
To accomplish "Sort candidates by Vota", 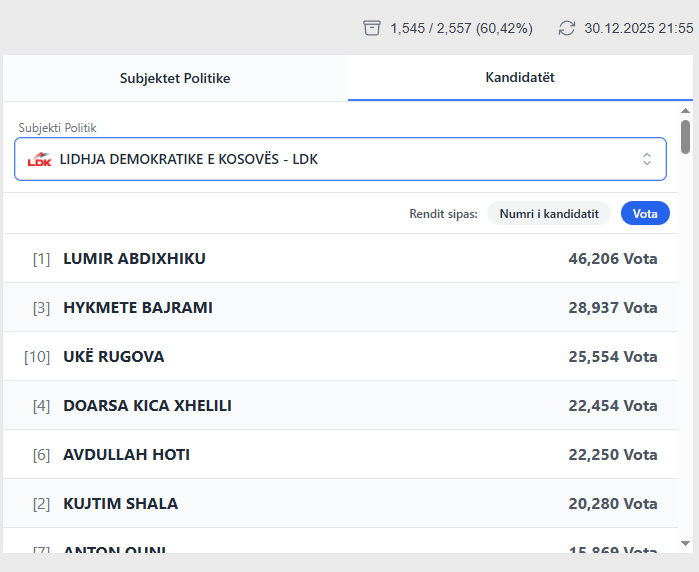I will click(x=645, y=213).
